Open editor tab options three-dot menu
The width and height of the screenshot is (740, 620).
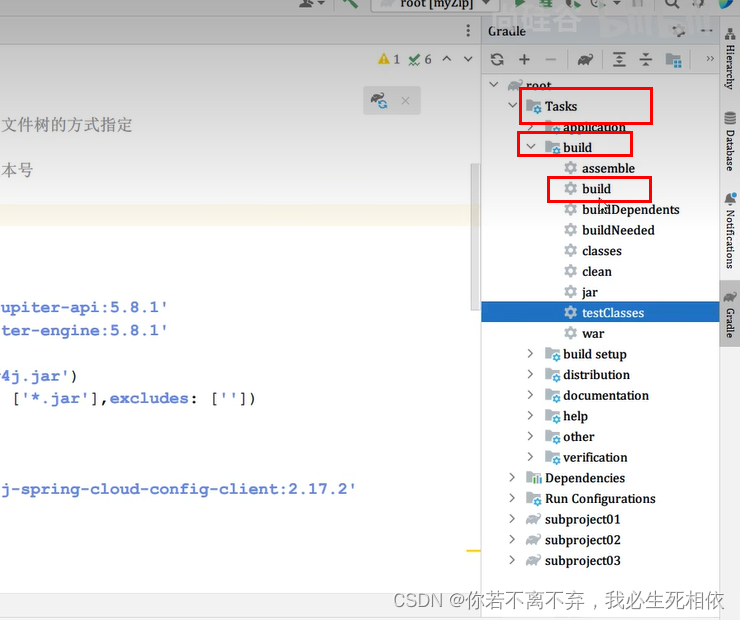coord(468,31)
